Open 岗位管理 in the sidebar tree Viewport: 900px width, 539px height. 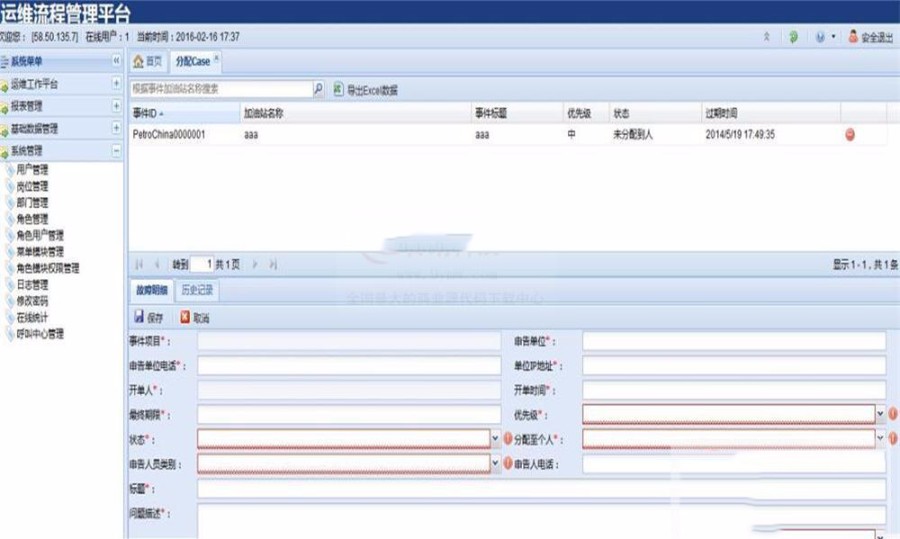(x=32, y=186)
